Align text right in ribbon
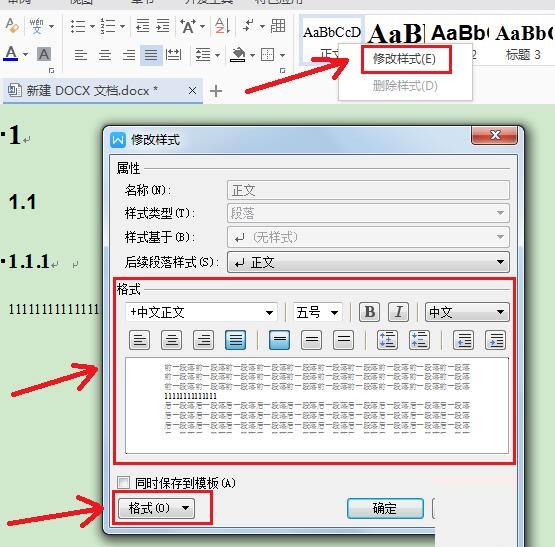The image size is (555, 547). (128, 55)
